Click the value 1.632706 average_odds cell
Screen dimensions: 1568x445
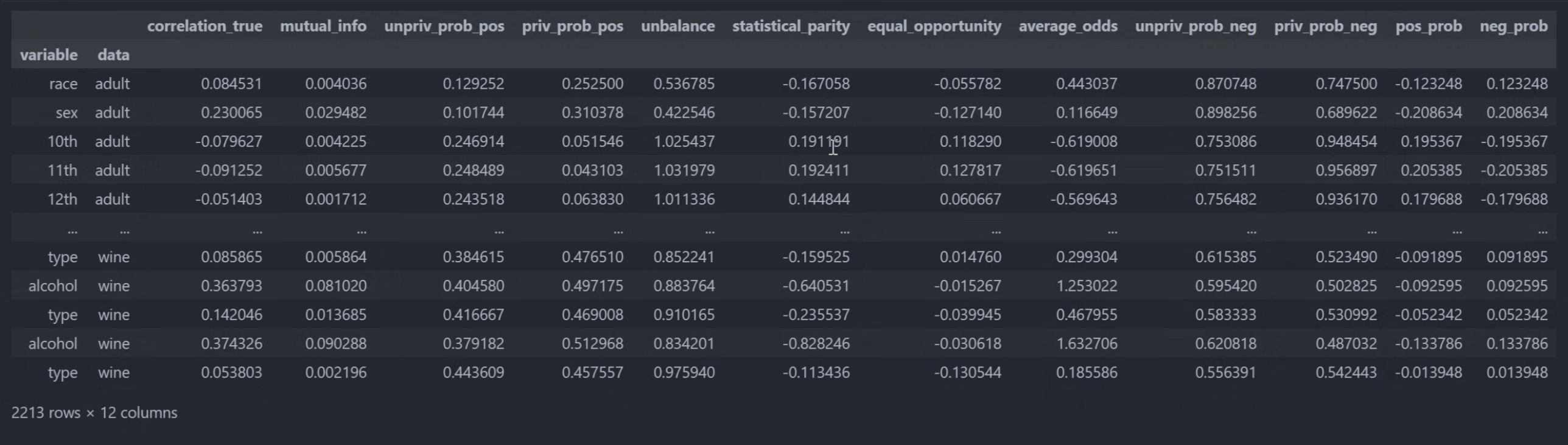[1087, 343]
